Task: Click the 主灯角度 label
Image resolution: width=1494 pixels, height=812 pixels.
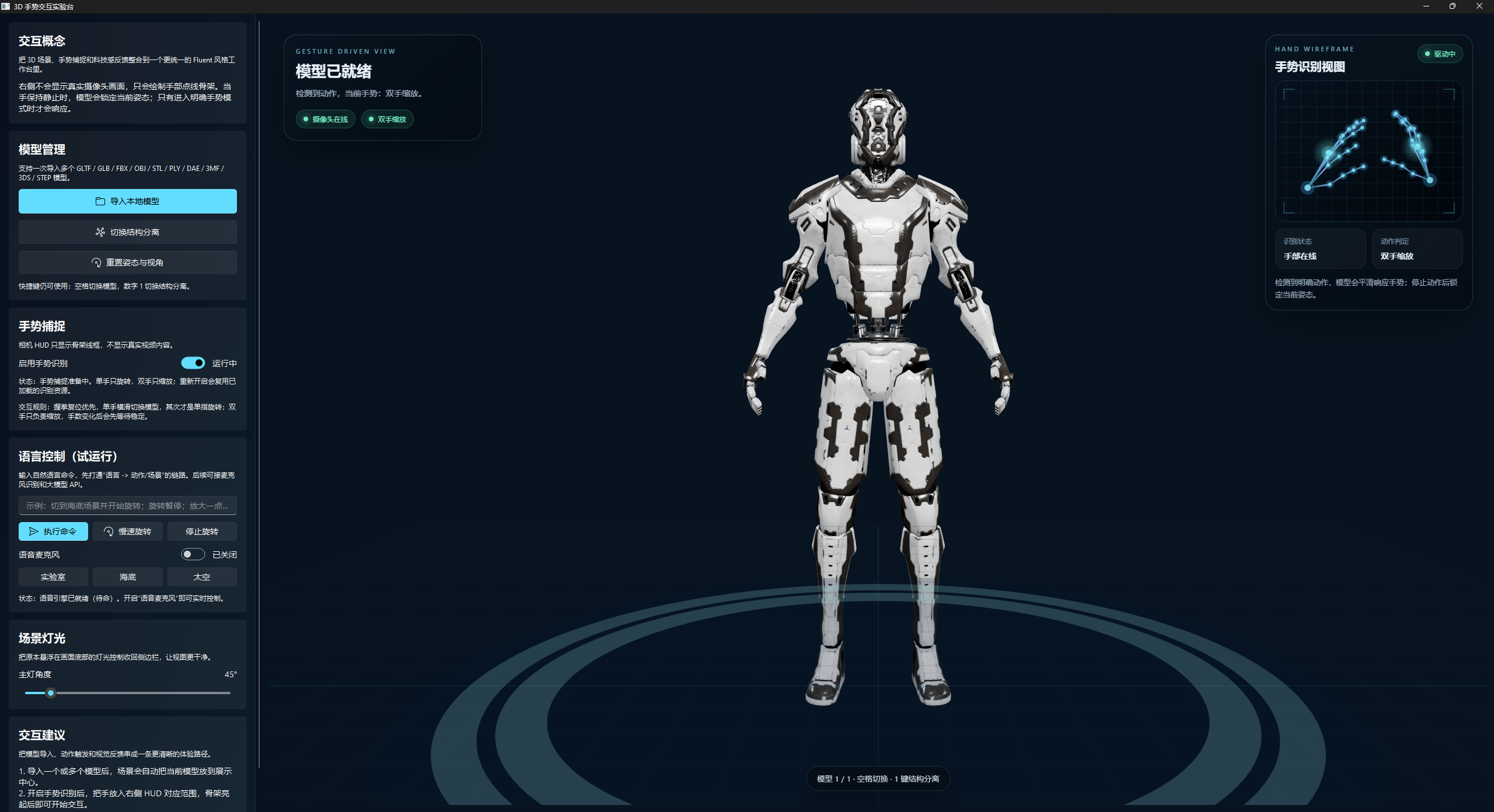Action: coord(35,674)
